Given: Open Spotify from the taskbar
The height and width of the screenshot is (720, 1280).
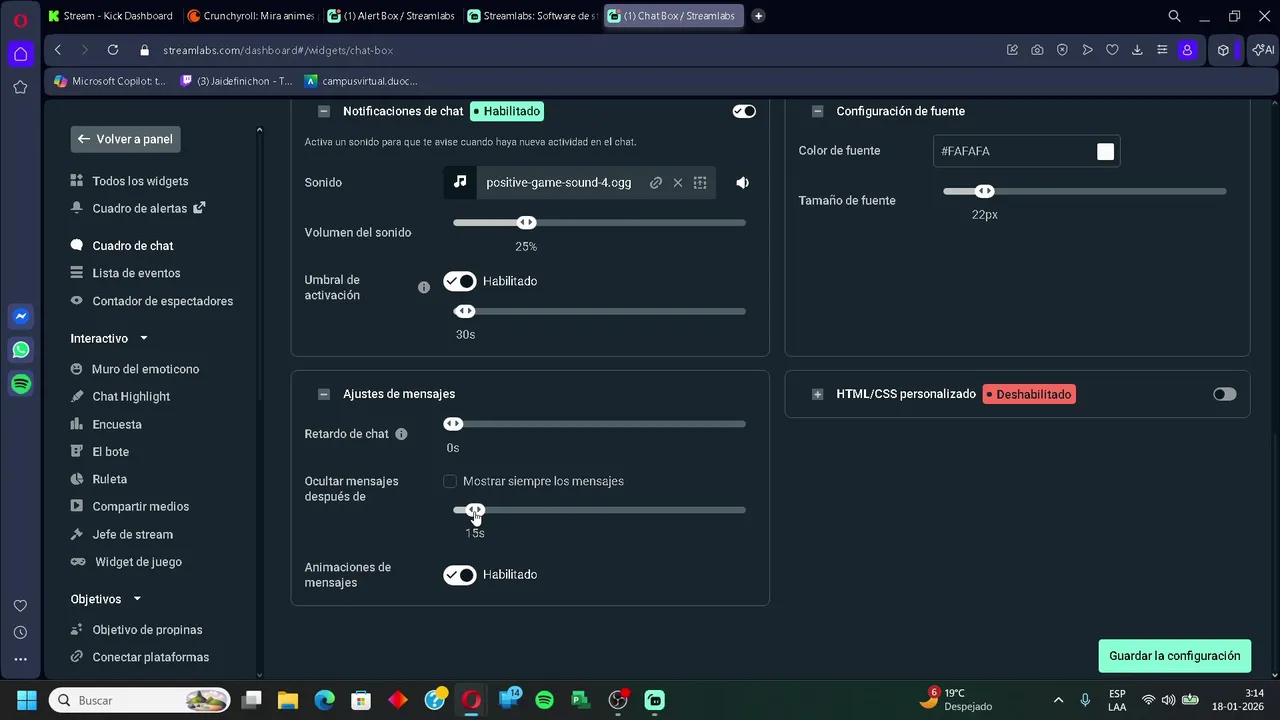Looking at the screenshot, I should tap(544, 700).
